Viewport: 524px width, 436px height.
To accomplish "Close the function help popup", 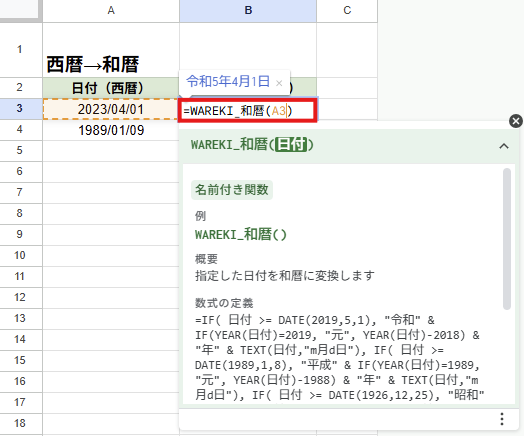I will pyautogui.click(x=516, y=121).
